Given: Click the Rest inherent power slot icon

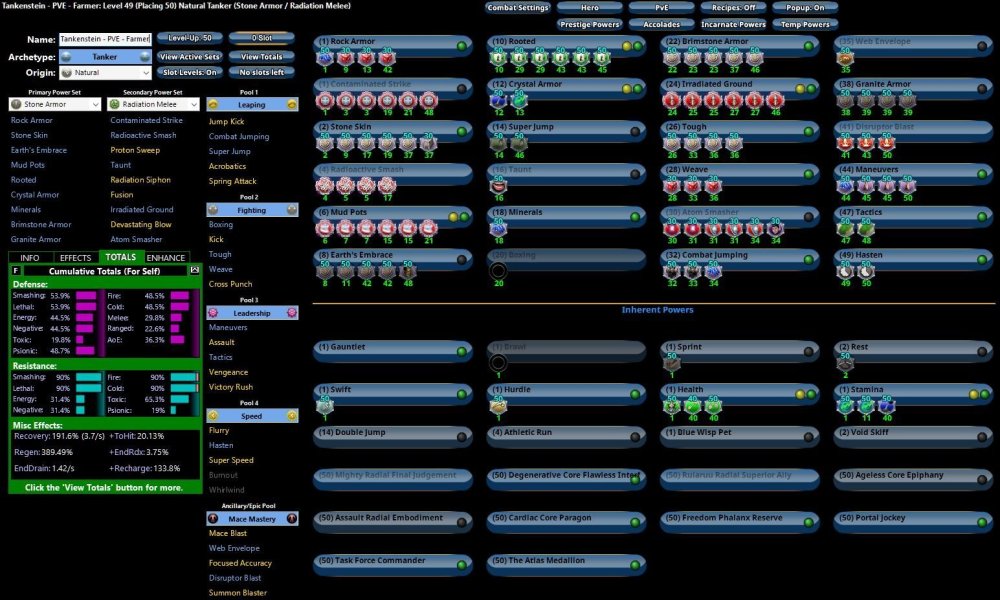Looking at the screenshot, I should pos(844,364).
